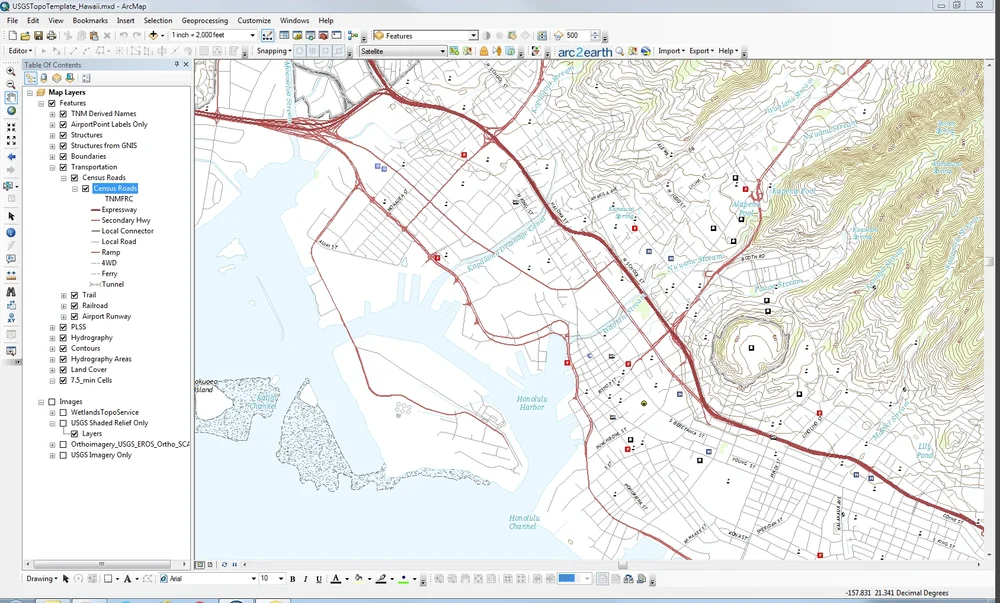This screenshot has height=603, width=1000.
Task: Pick the blue fill color swatch
Action: [567, 577]
